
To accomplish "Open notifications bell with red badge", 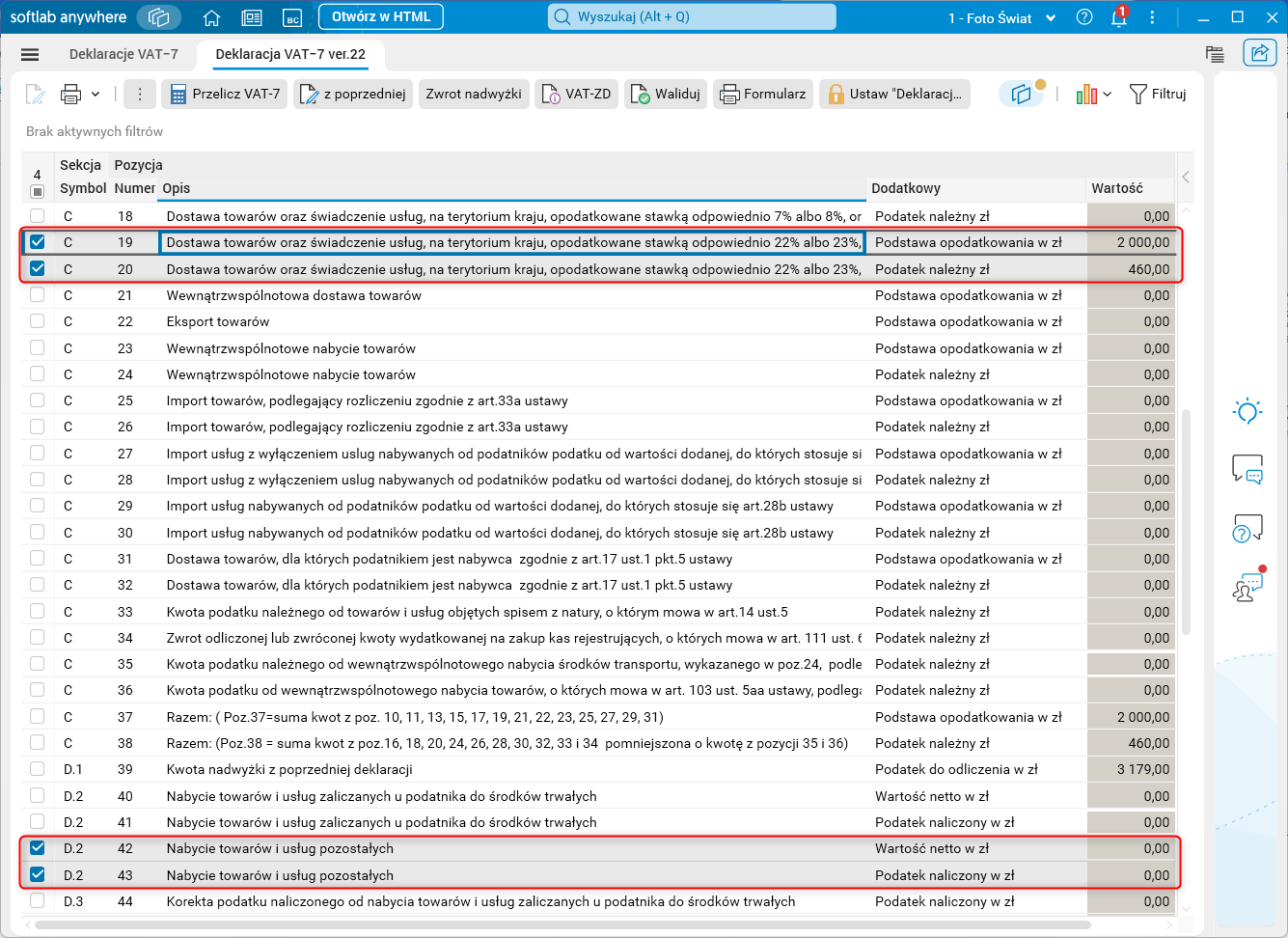I will click(1119, 17).
